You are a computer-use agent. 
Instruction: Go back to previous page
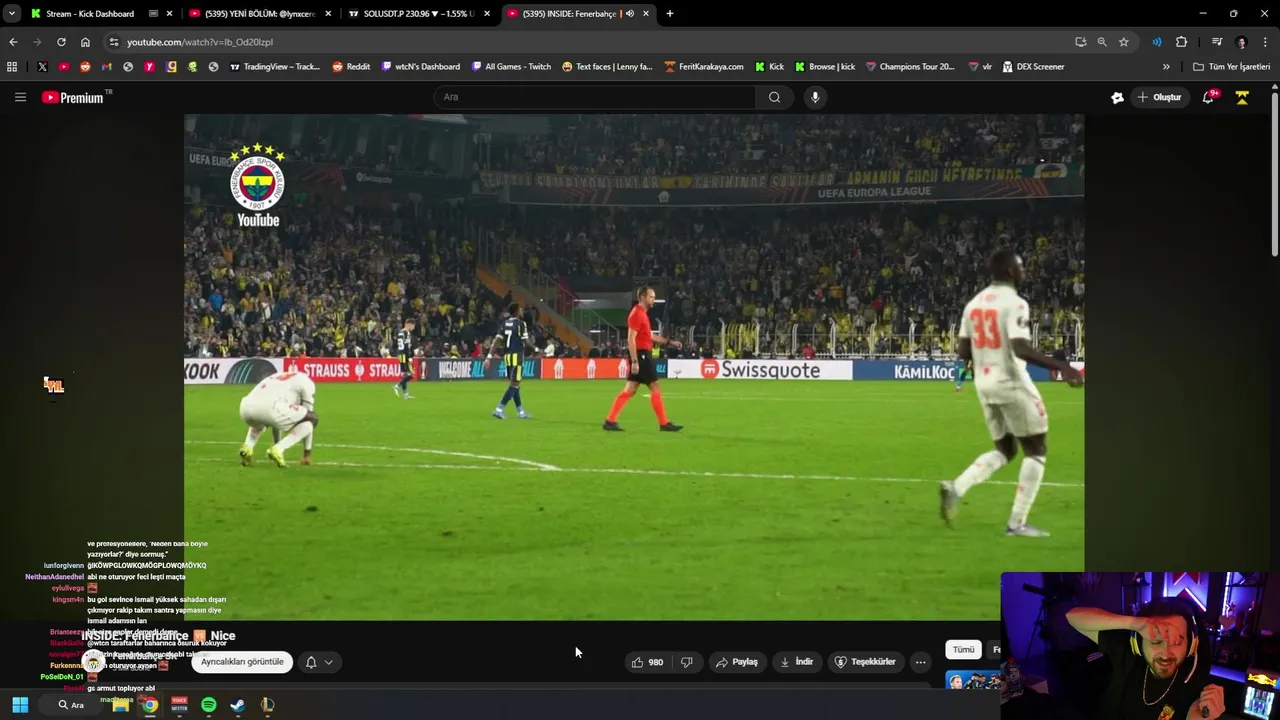13,42
